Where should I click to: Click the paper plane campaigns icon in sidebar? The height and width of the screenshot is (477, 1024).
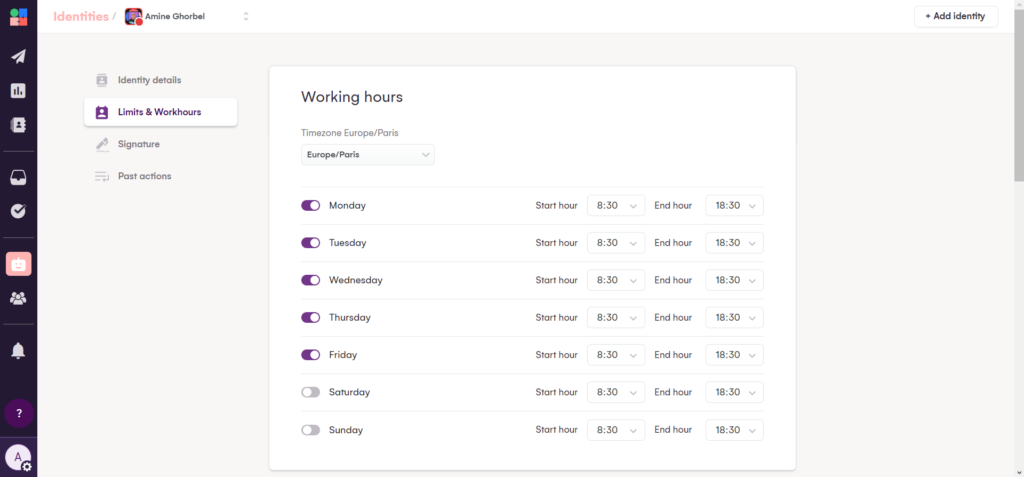coord(18,57)
